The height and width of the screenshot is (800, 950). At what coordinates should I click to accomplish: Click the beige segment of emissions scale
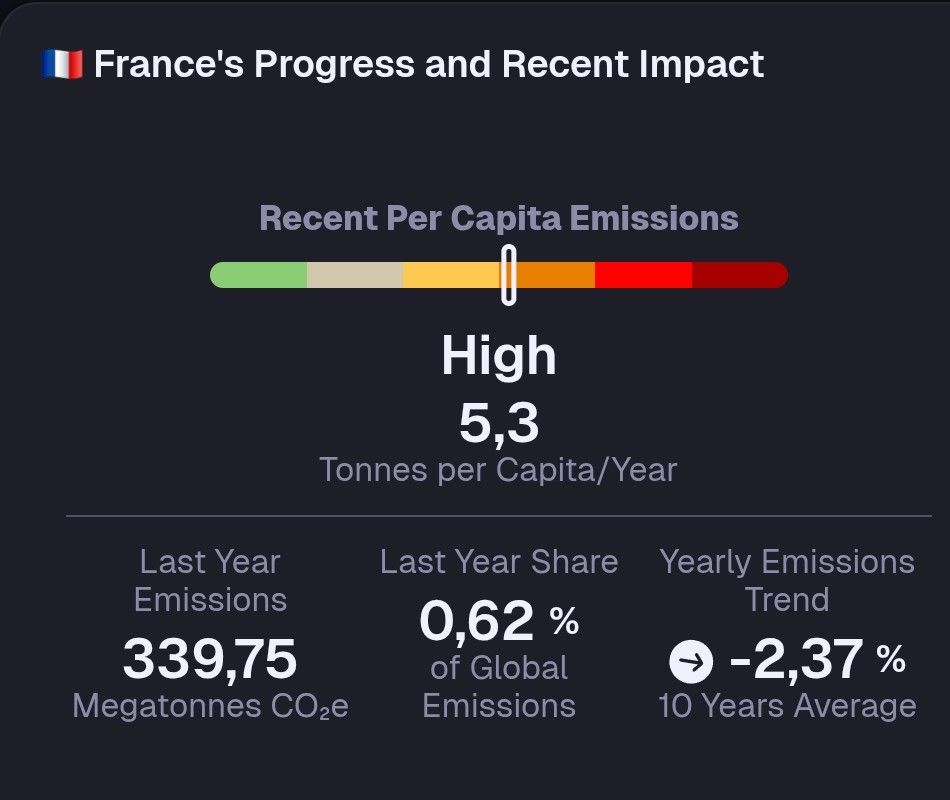point(355,275)
